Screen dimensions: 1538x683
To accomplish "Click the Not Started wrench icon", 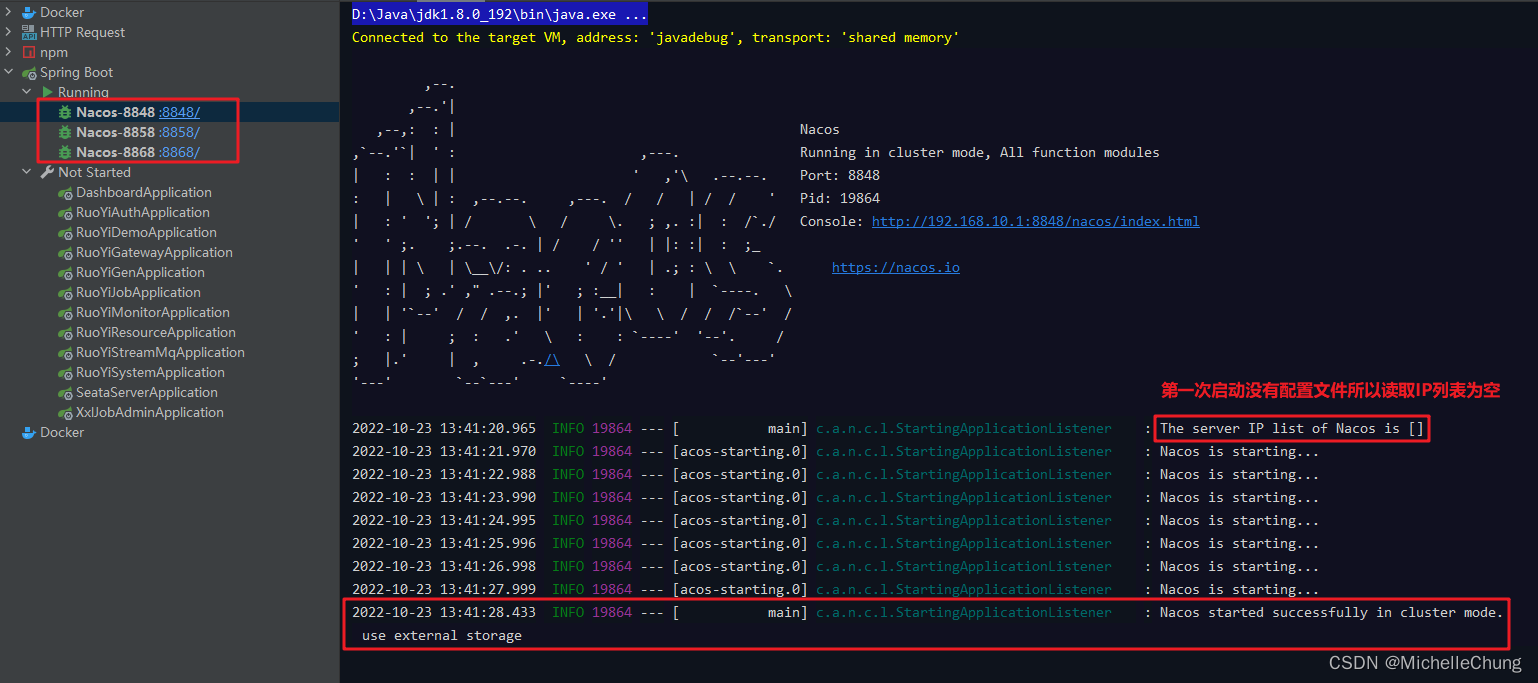I will [47, 172].
